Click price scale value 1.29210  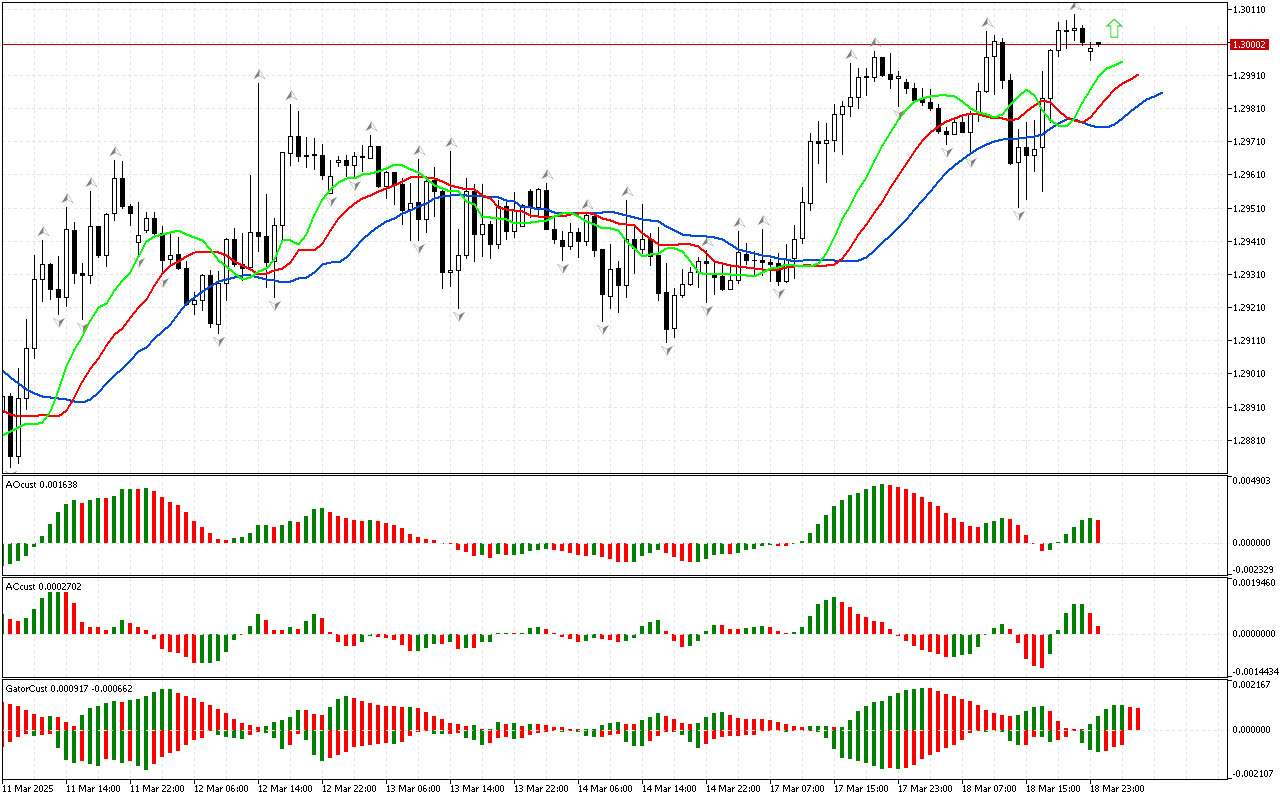pos(1249,308)
